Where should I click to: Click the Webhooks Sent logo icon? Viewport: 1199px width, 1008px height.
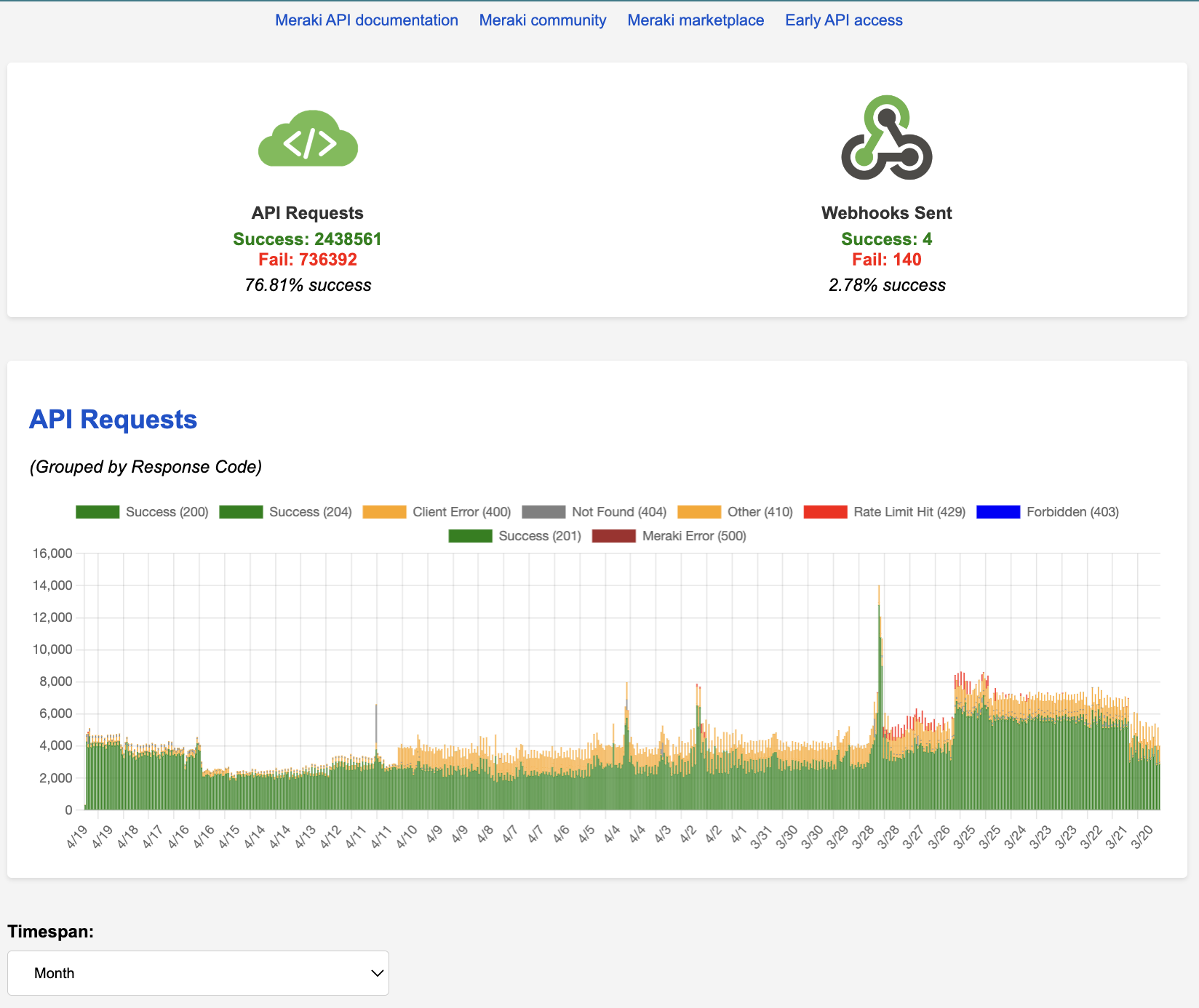[x=887, y=137]
